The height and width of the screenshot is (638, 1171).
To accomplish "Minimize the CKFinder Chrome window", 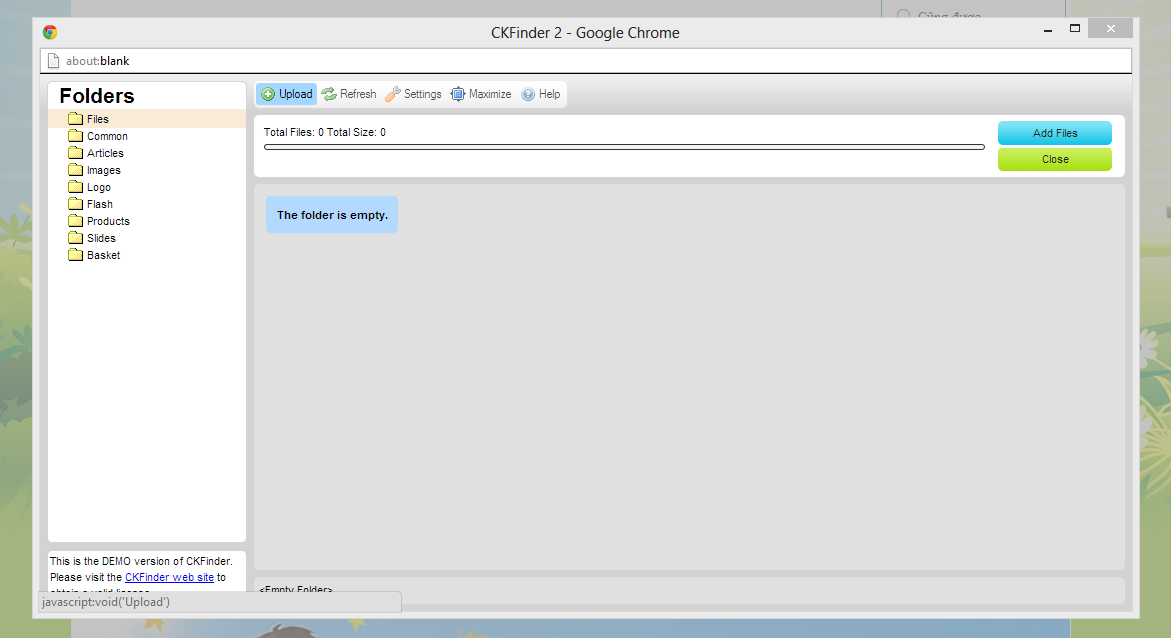I will tap(1048, 29).
